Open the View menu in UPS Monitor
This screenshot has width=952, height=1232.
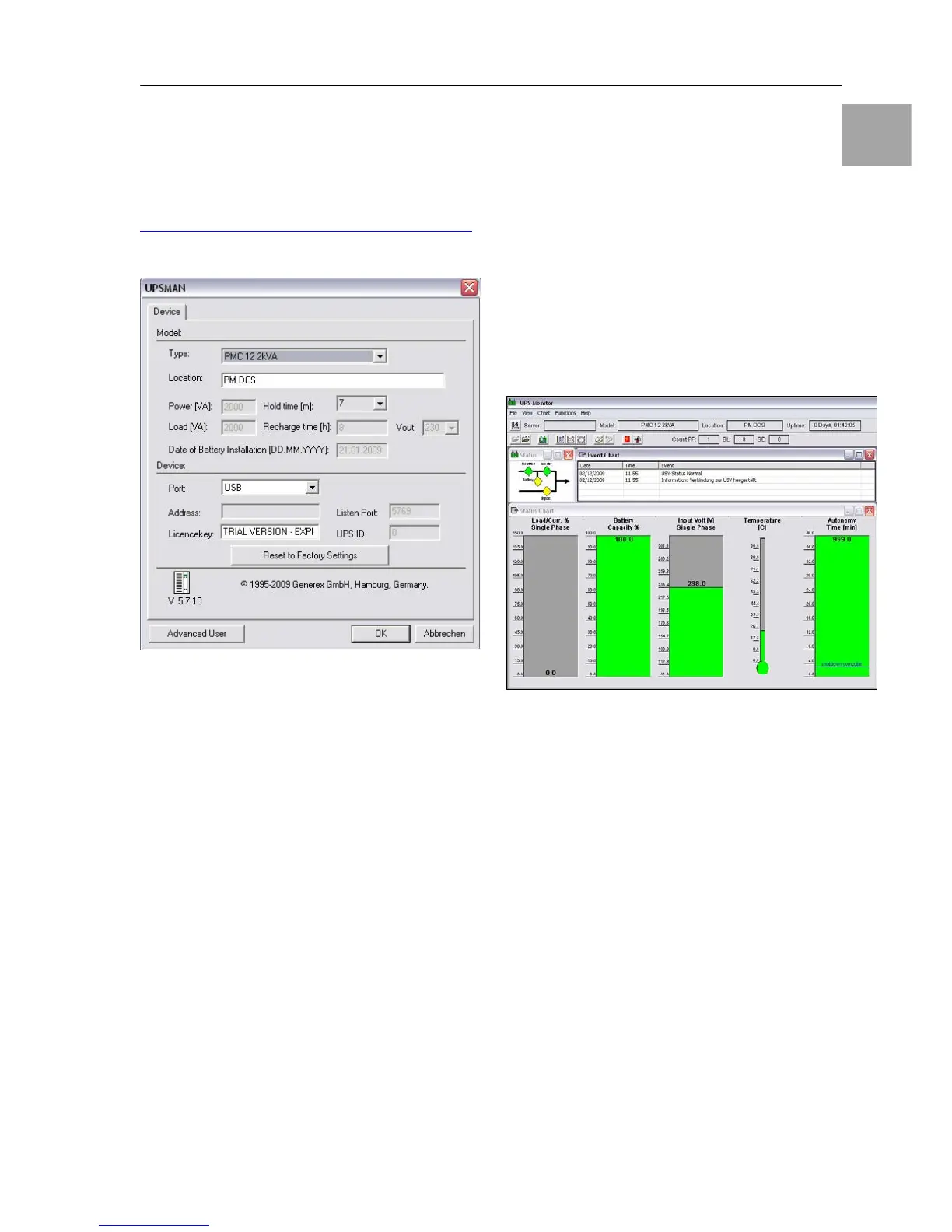pos(527,413)
